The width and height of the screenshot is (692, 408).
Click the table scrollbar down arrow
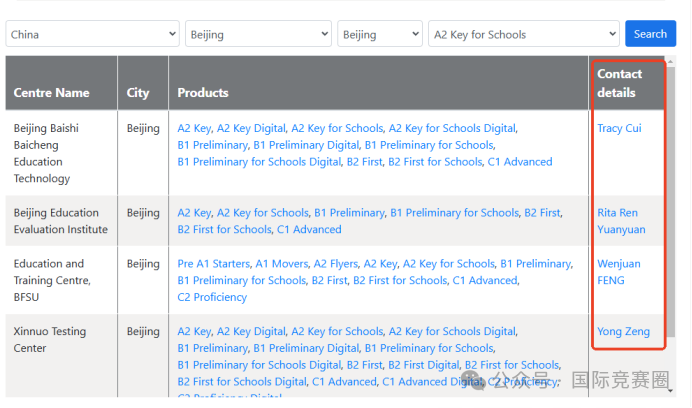671,391
